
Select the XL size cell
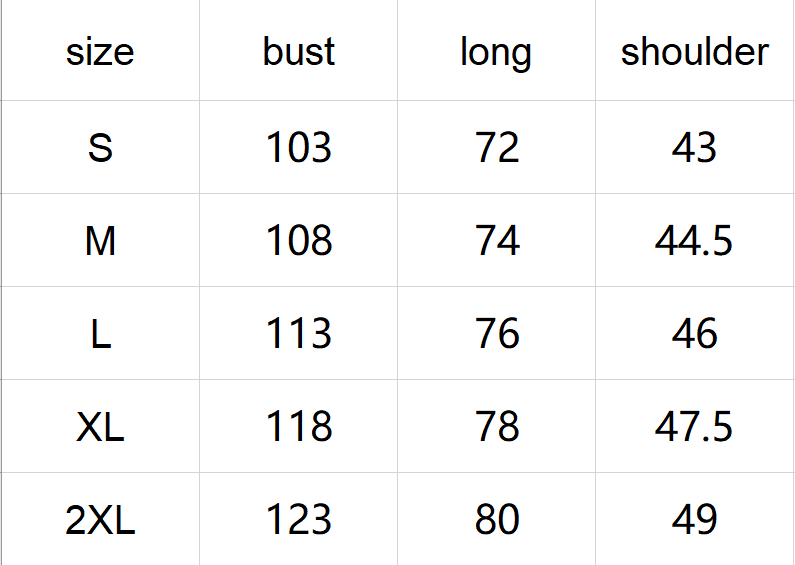pyautogui.click(x=100, y=427)
